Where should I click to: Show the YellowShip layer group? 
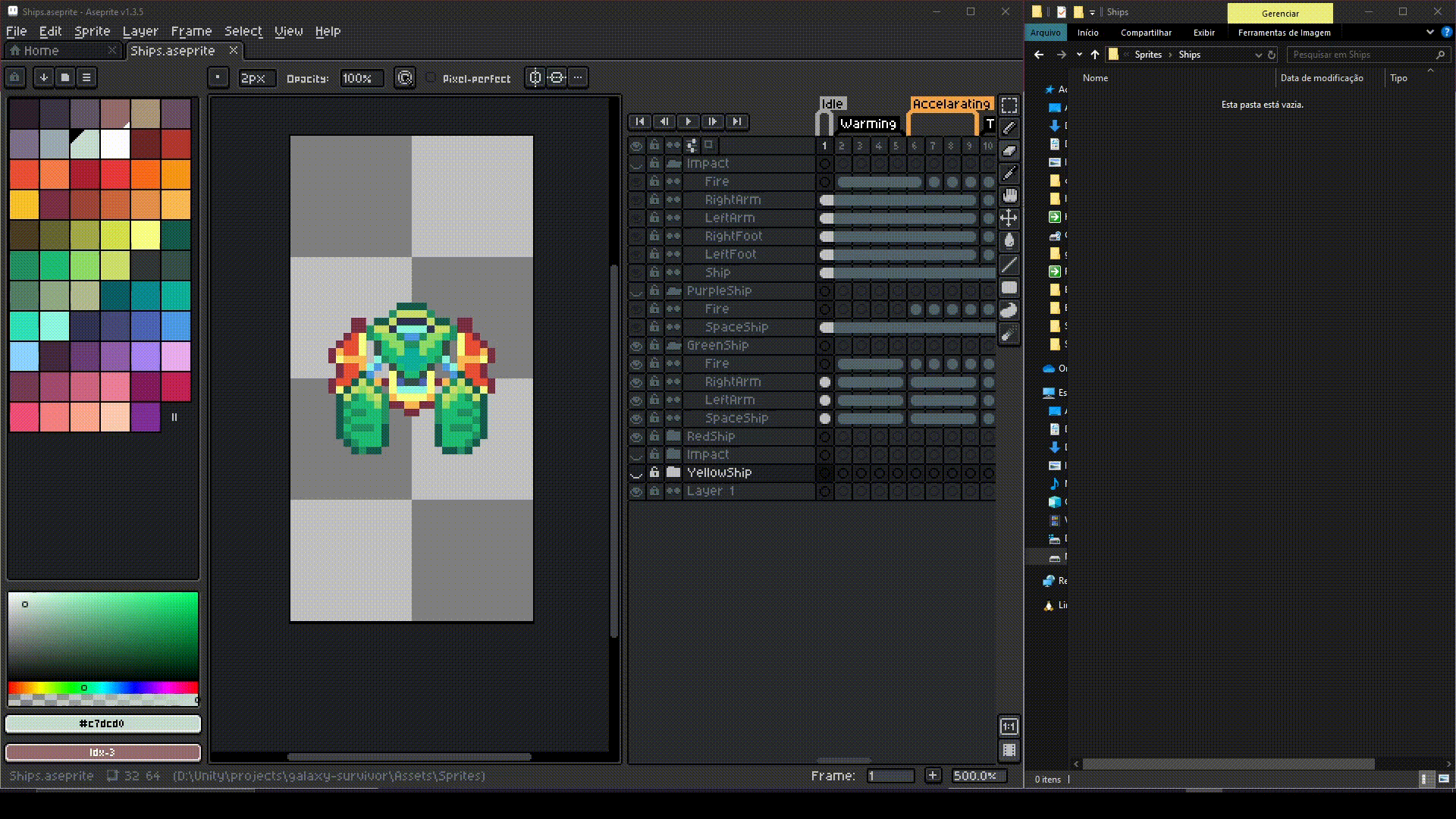coord(637,473)
